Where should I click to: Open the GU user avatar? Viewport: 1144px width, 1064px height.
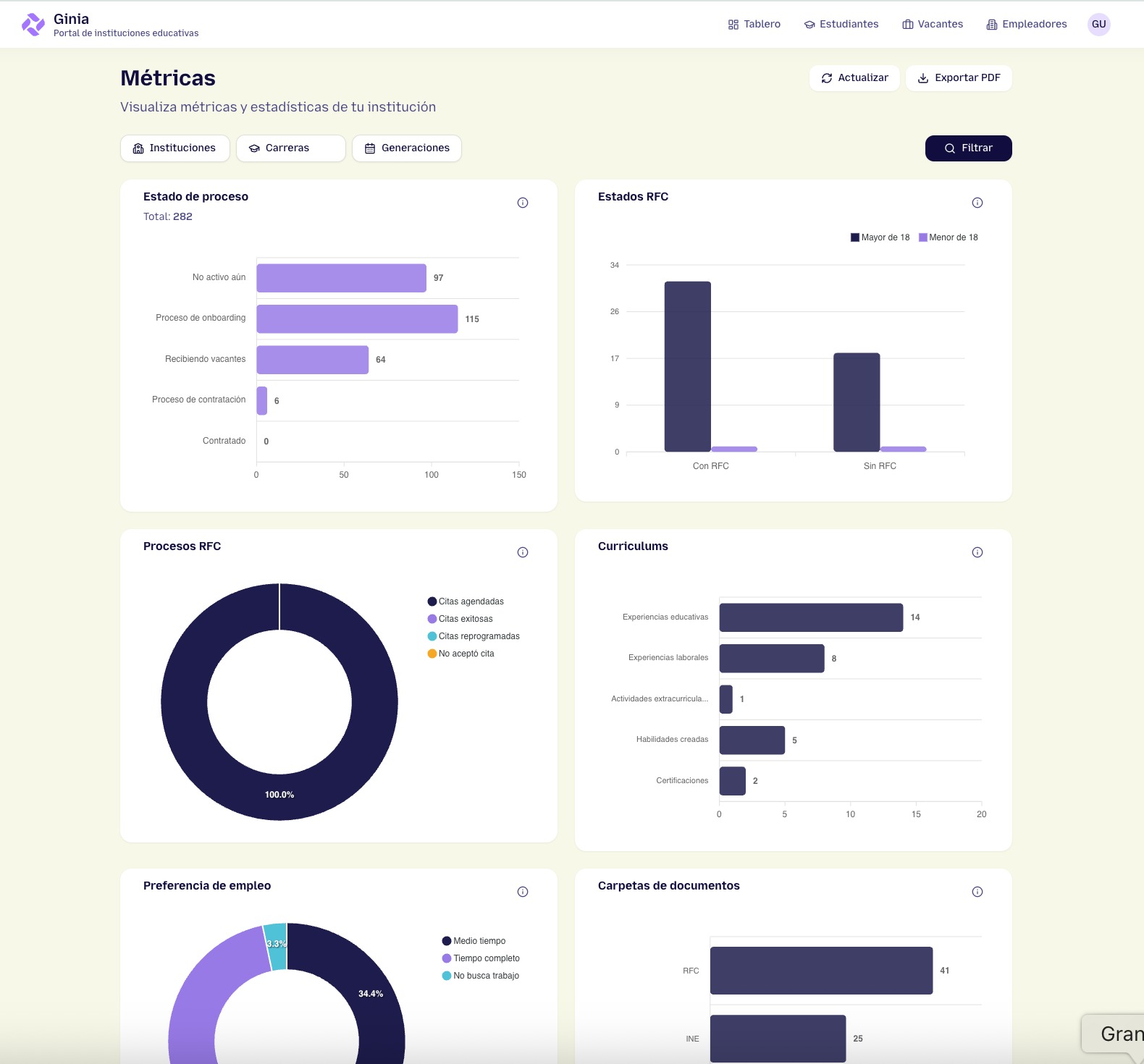(x=1099, y=24)
